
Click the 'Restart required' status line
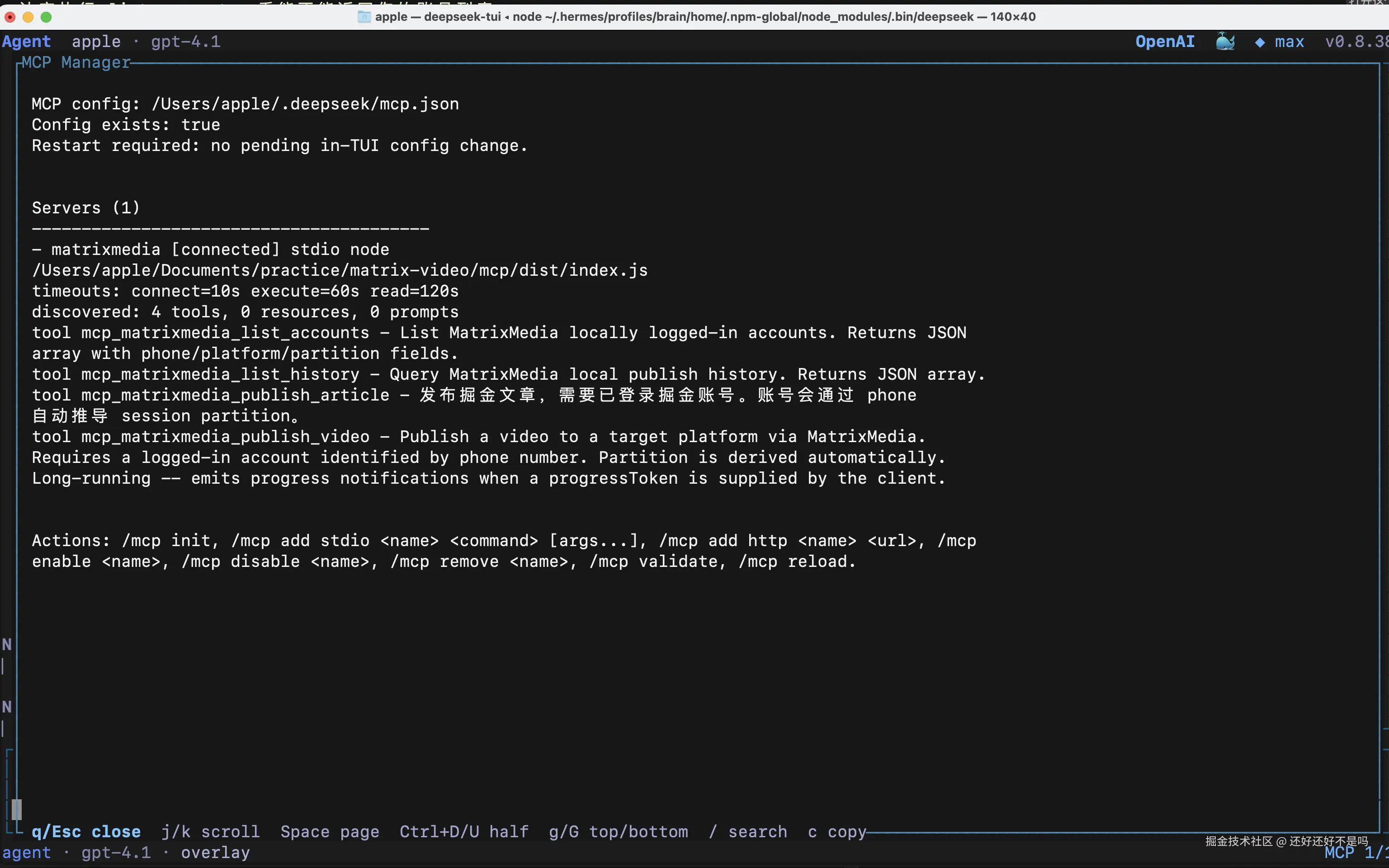[x=280, y=146]
